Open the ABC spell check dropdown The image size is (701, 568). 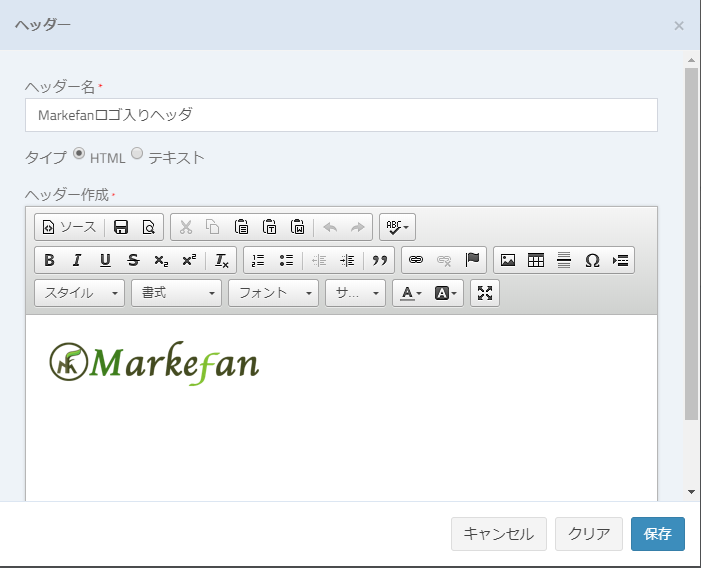point(397,227)
